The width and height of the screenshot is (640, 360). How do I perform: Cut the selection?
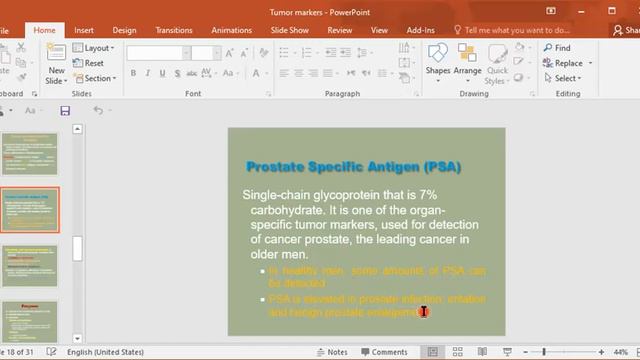click(21, 47)
